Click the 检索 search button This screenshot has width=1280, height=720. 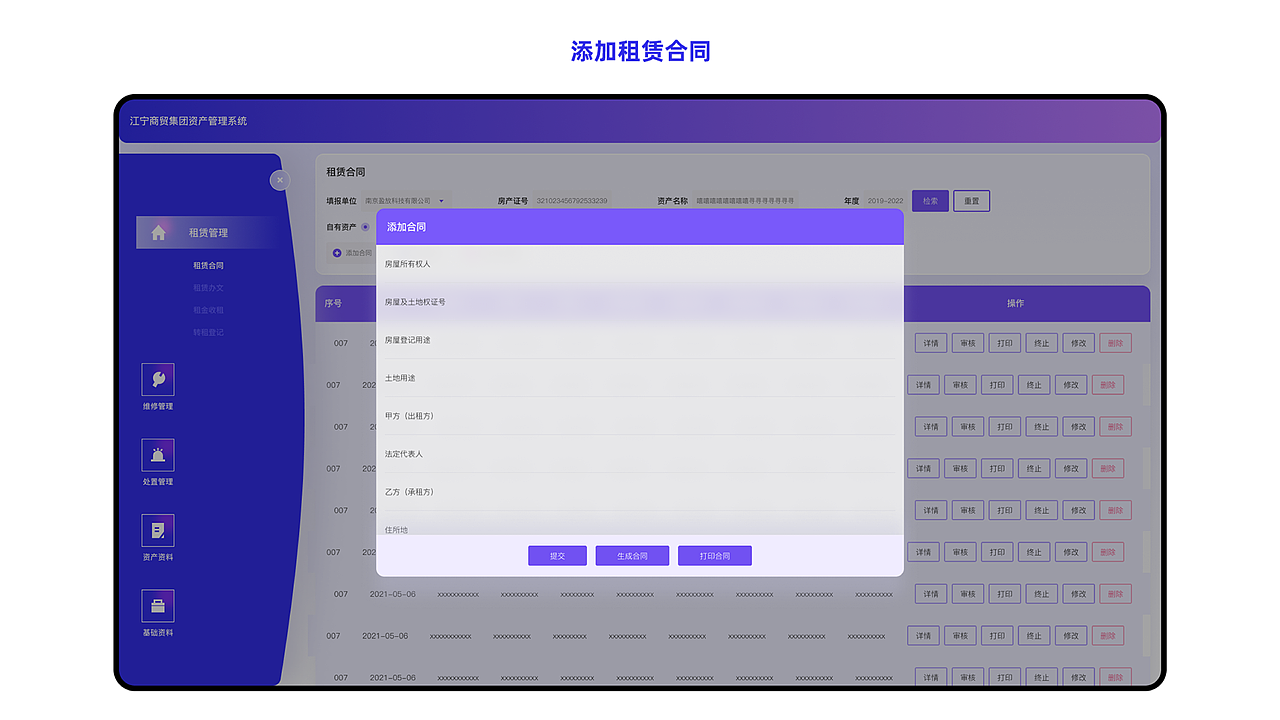coord(930,201)
